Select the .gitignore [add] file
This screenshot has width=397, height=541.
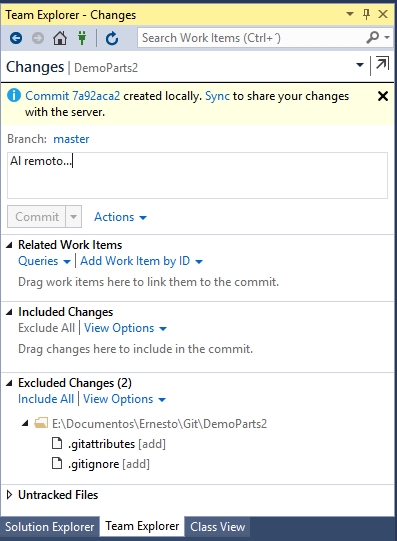pos(109,464)
